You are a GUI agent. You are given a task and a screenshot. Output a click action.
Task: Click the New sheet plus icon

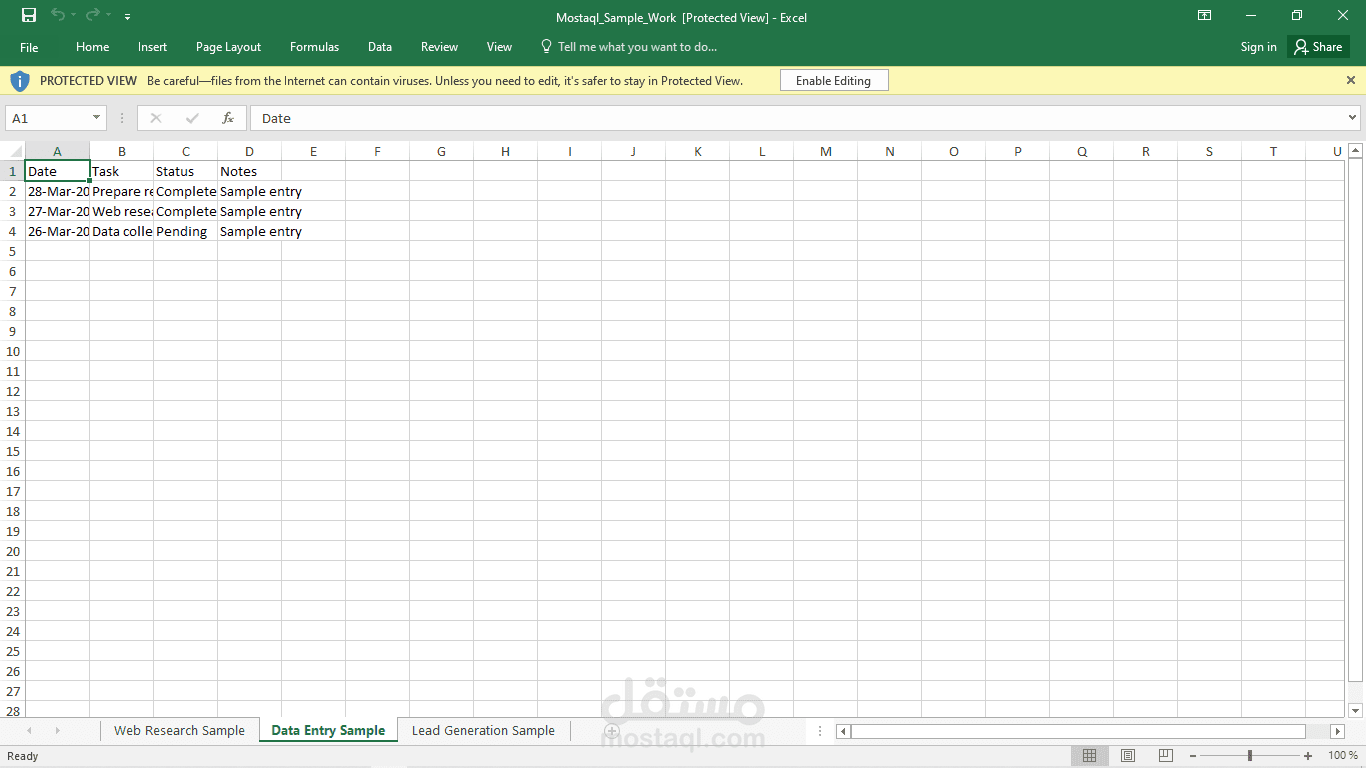coord(612,731)
